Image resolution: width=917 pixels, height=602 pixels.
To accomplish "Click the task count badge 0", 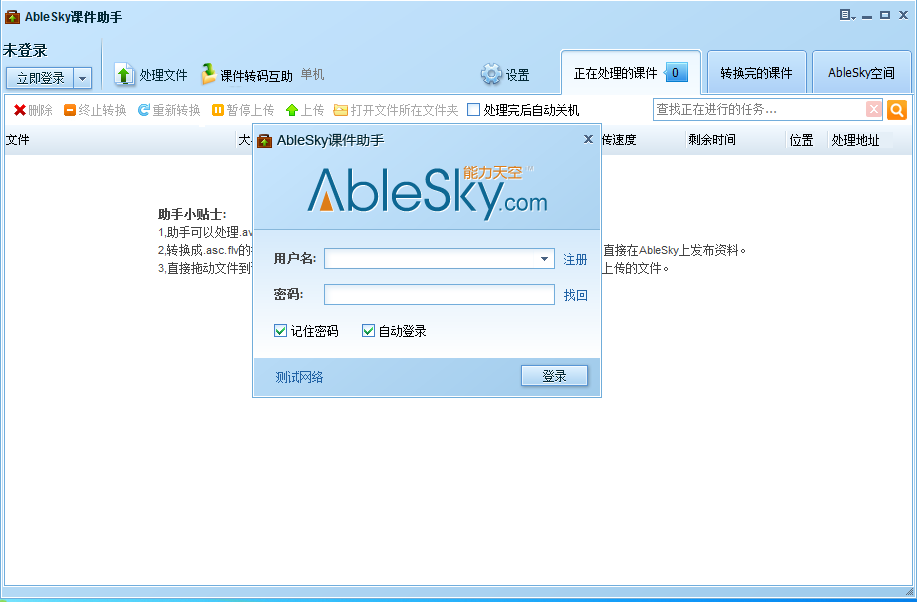I will point(675,73).
